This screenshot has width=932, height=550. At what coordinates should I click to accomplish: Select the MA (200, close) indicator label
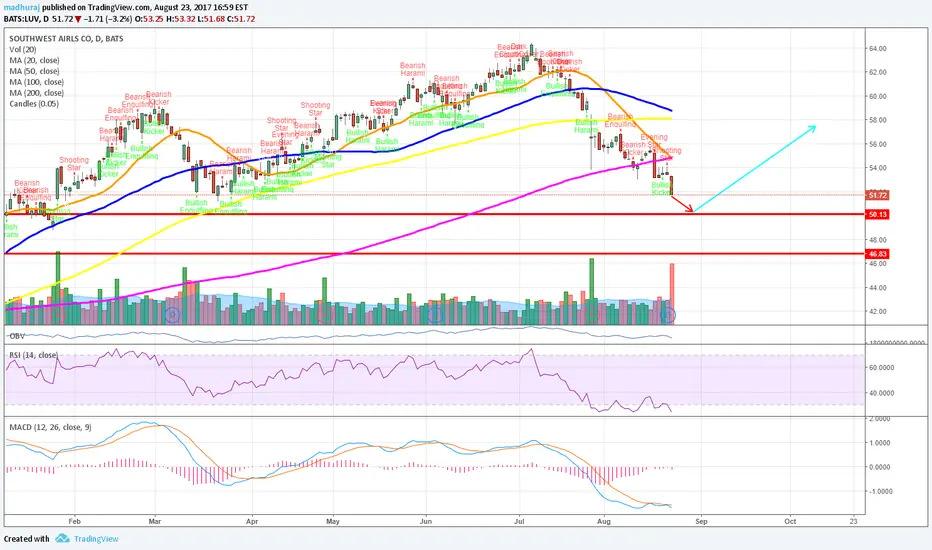36,93
